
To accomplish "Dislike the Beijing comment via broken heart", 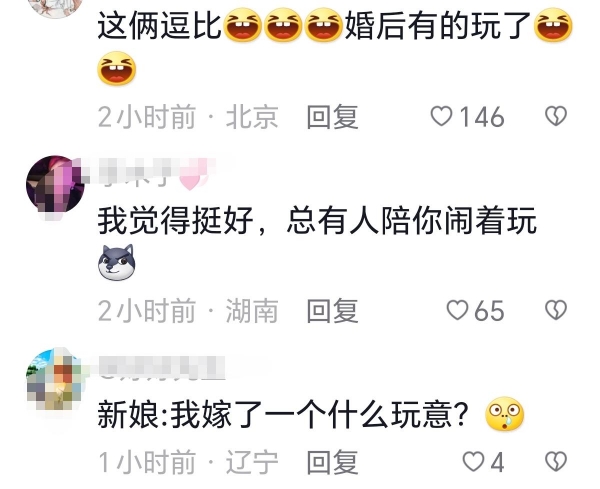I will pos(556,116).
